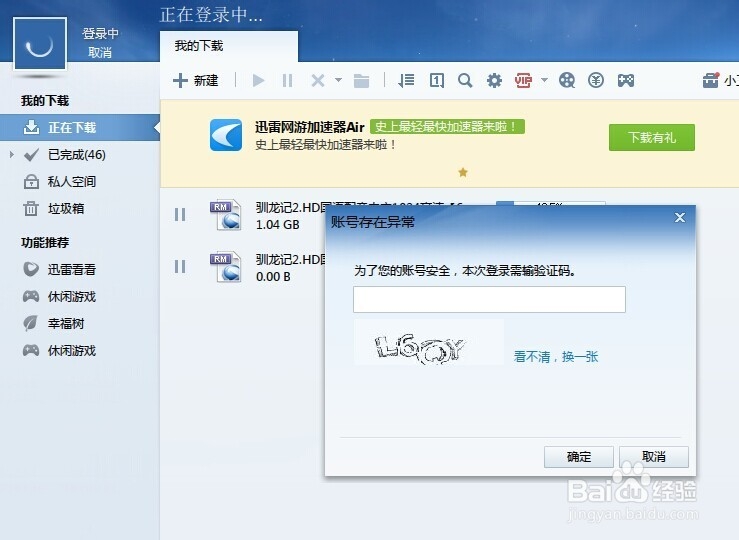Click the 新建 new download button

pos(196,81)
